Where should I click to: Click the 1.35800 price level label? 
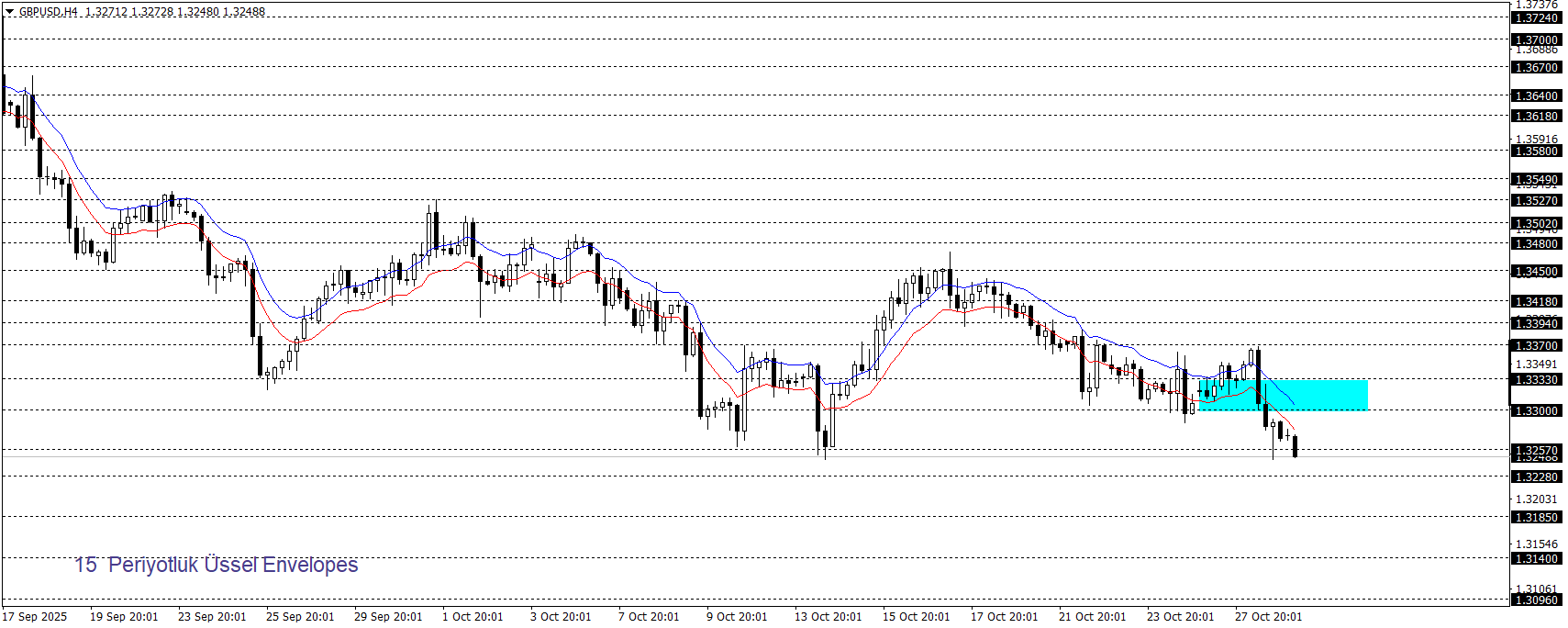(1536, 151)
